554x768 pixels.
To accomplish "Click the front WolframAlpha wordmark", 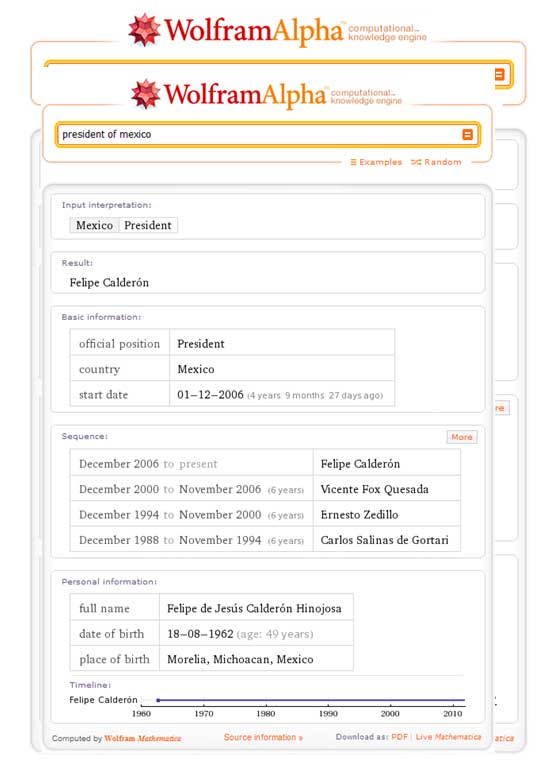I will click(x=244, y=95).
